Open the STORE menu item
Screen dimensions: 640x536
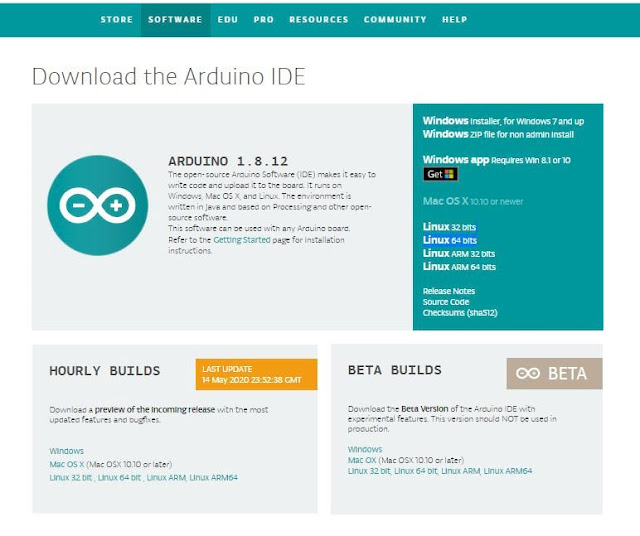click(x=116, y=19)
